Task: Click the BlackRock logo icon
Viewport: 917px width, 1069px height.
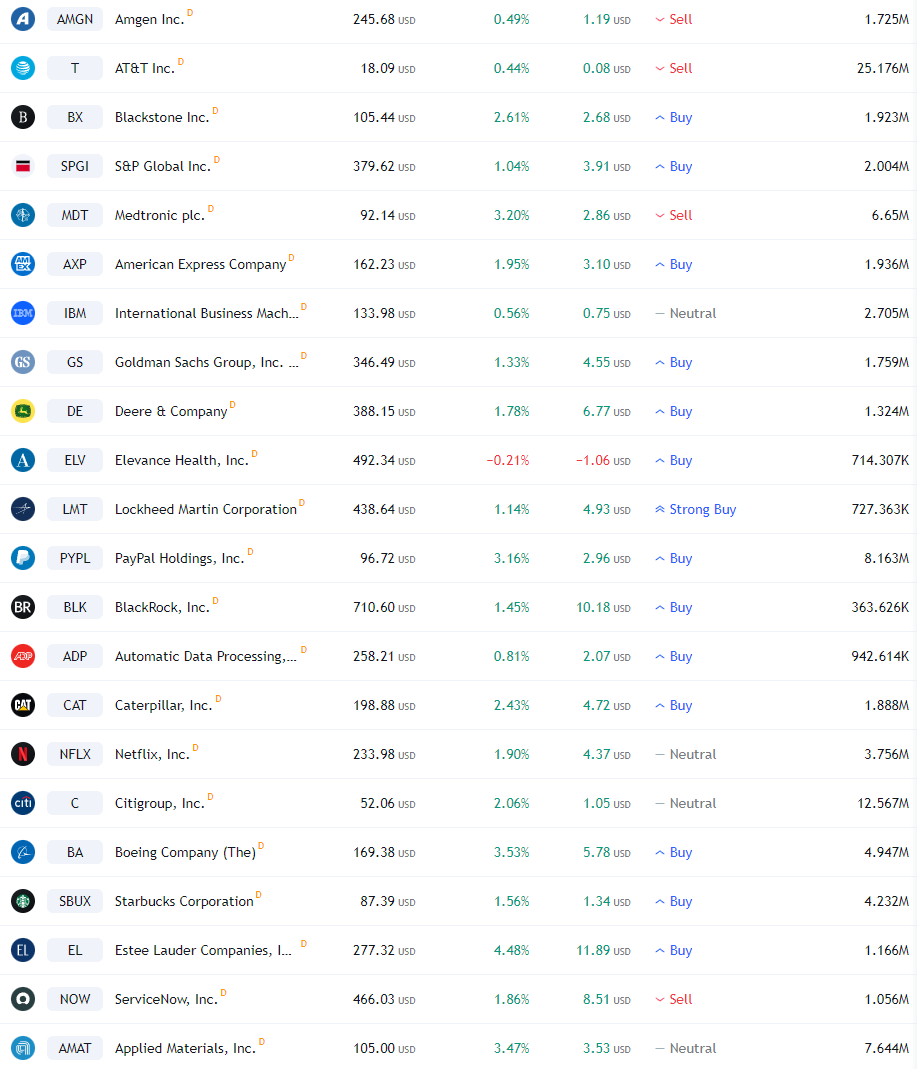Action: click(x=22, y=607)
